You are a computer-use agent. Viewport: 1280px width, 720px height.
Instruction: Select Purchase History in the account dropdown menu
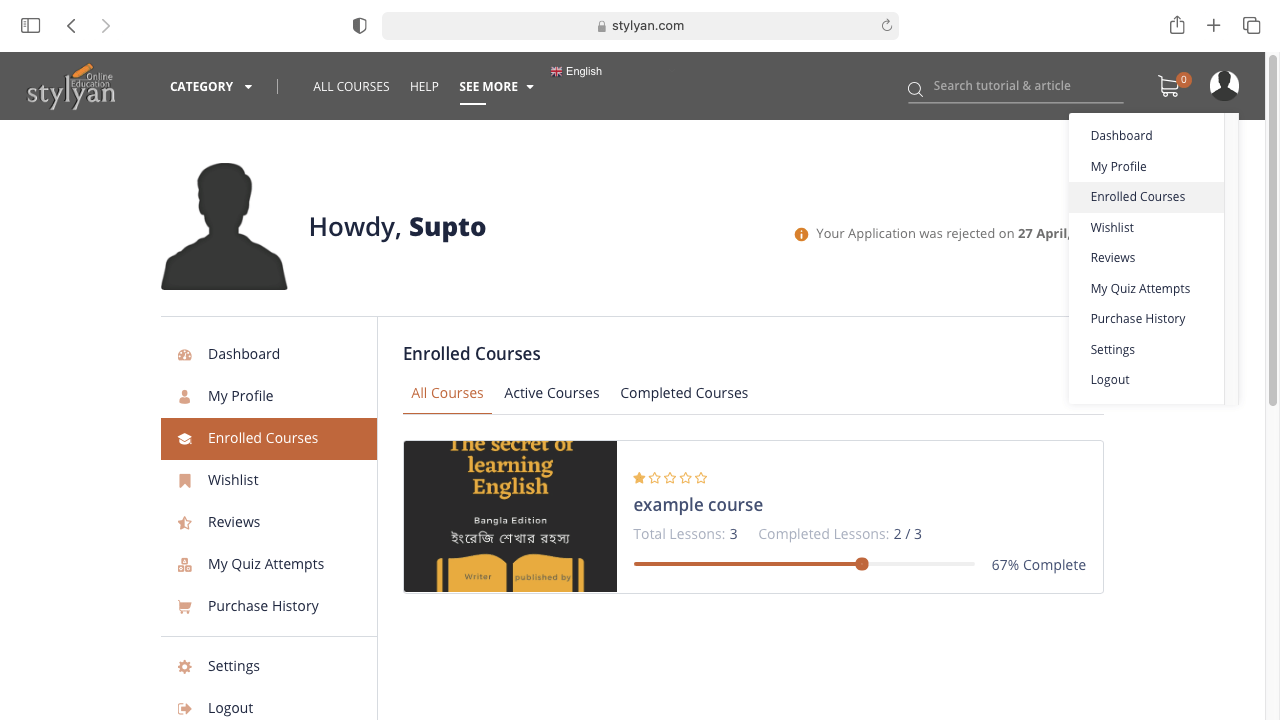coord(1146,319)
